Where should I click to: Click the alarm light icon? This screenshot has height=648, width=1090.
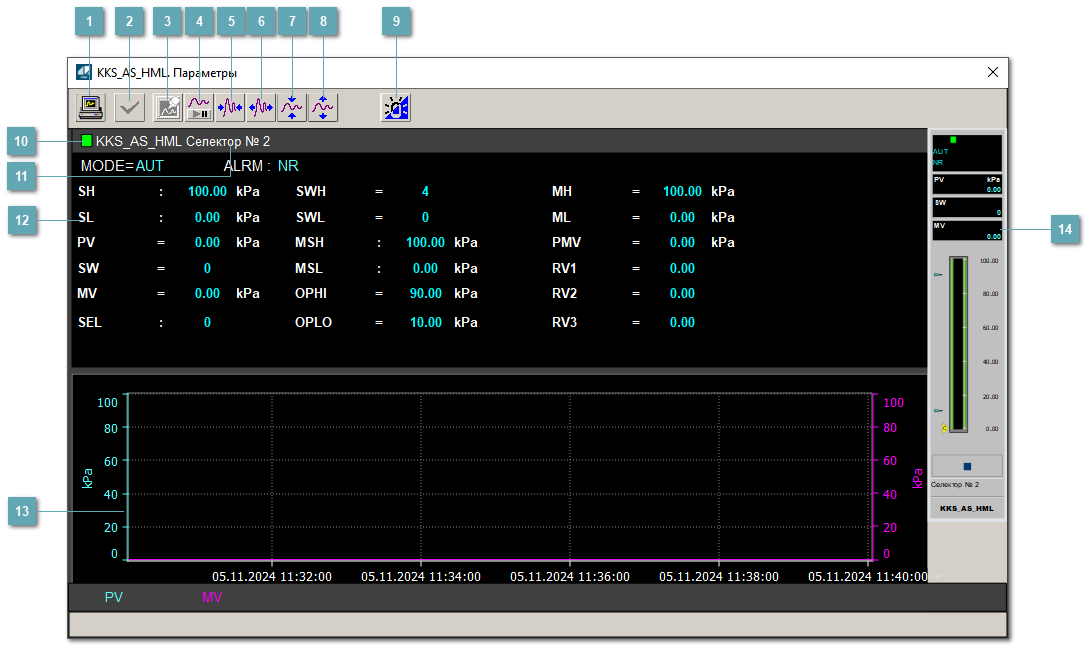point(395,106)
